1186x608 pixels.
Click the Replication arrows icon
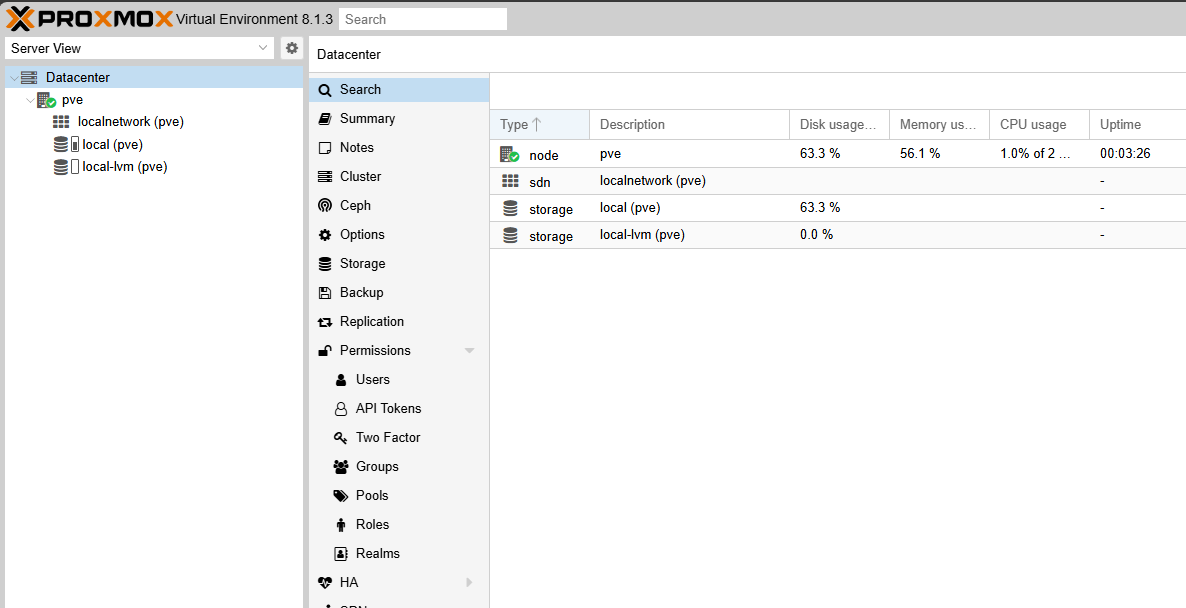pos(325,322)
